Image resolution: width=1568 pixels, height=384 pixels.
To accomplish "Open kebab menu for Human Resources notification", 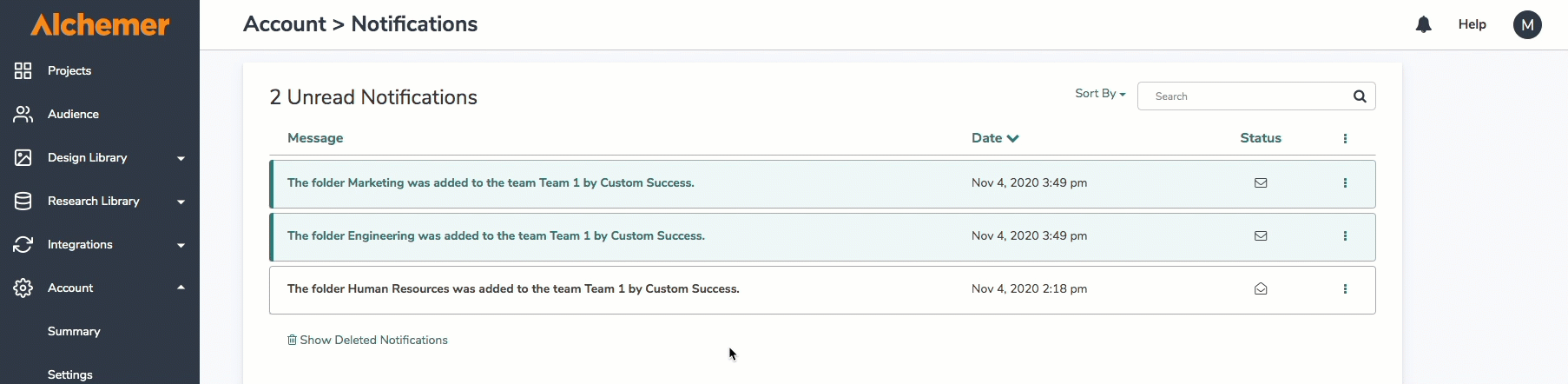I will 1345,289.
